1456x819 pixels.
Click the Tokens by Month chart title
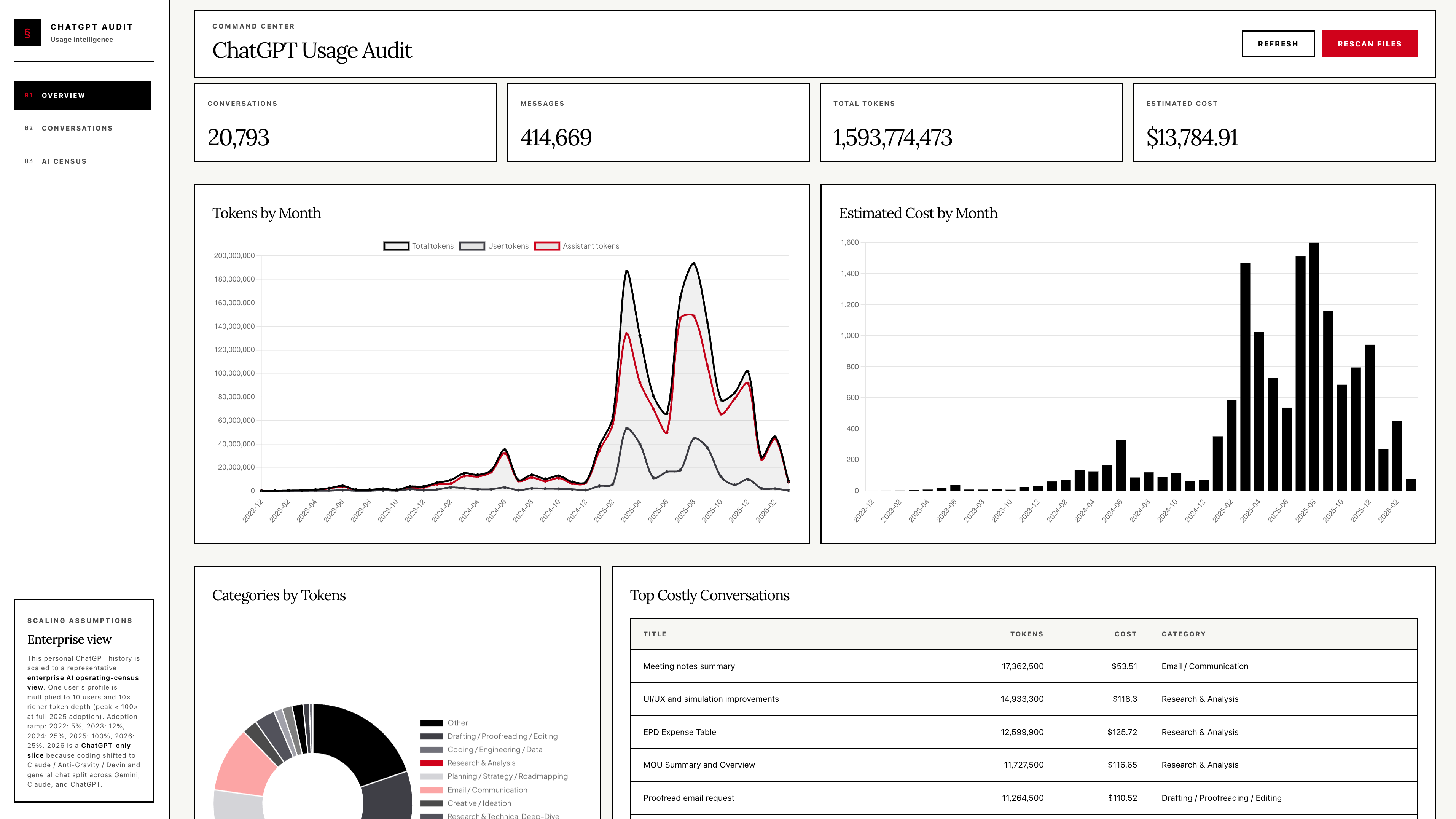[x=266, y=213]
